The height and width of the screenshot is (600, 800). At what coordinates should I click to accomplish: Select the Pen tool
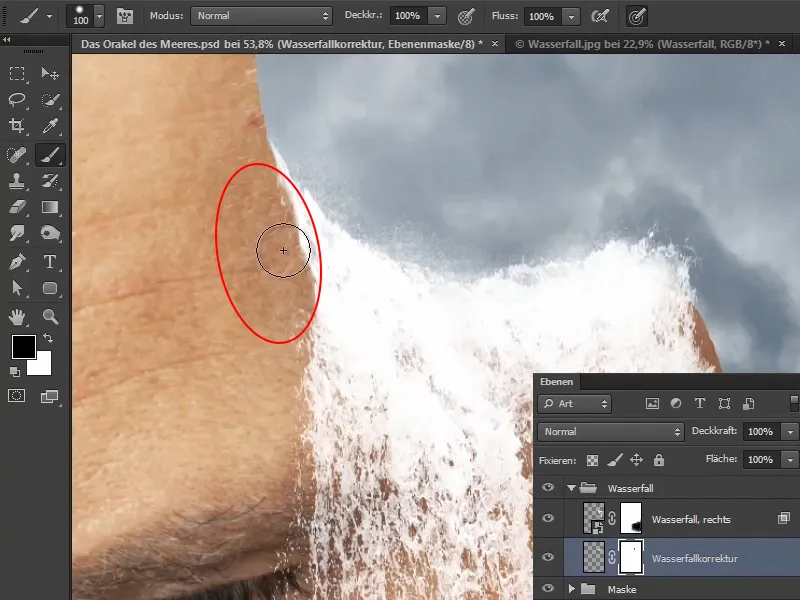click(x=17, y=262)
